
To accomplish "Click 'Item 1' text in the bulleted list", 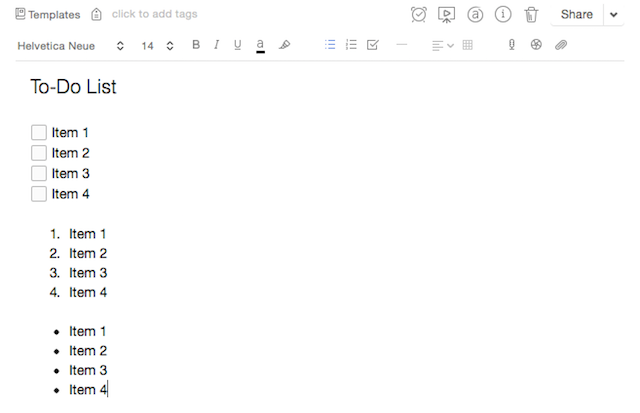I will point(87,331).
